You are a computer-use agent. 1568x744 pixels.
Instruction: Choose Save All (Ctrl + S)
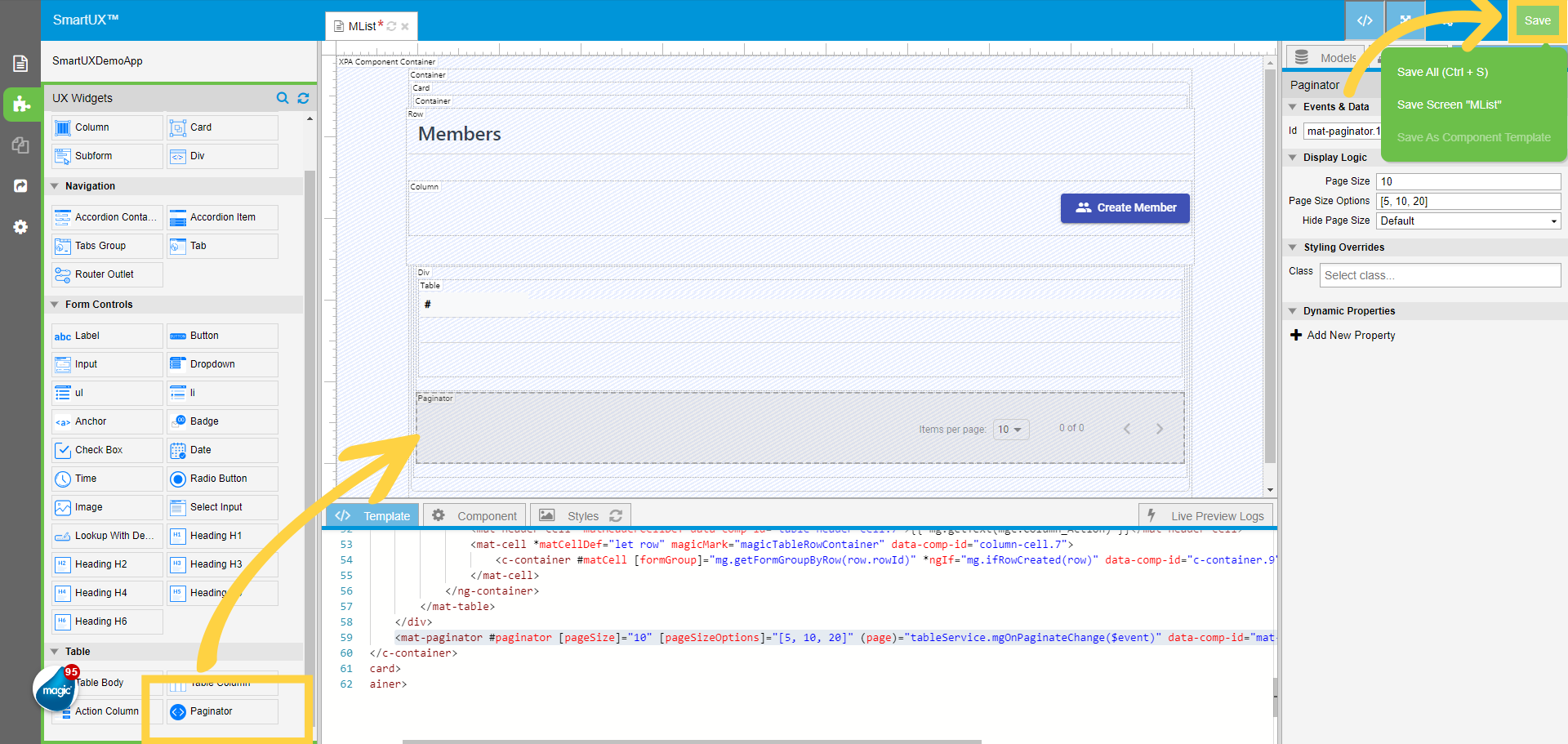[1442, 72]
